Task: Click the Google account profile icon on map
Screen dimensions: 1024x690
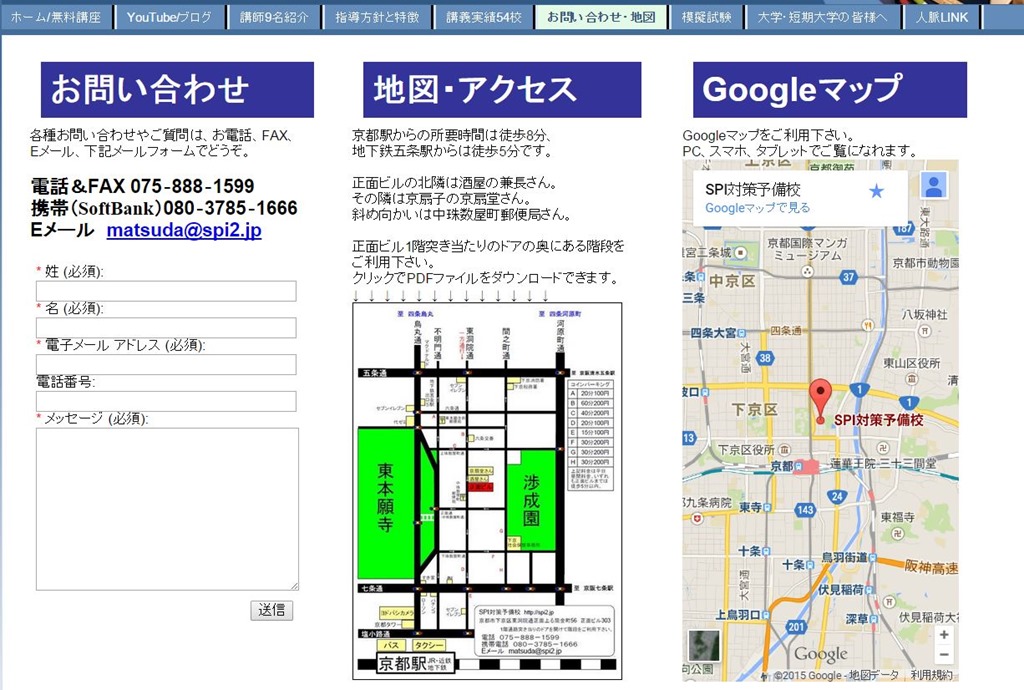Action: (934, 186)
